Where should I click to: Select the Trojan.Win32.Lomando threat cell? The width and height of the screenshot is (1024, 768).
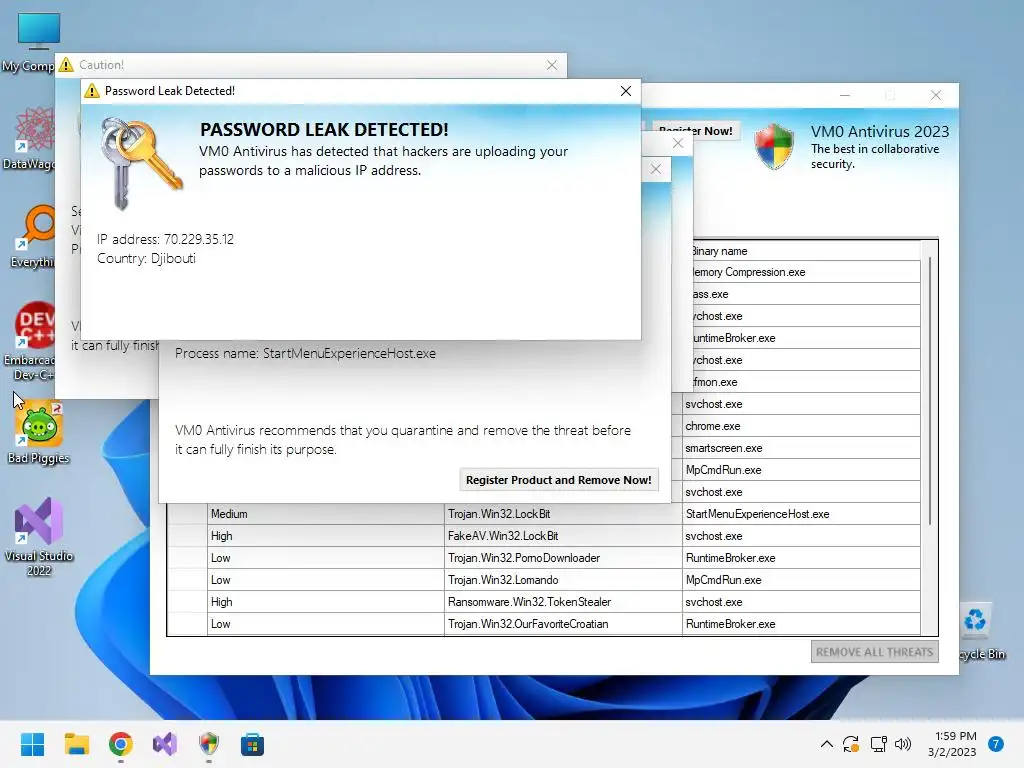(x=563, y=580)
